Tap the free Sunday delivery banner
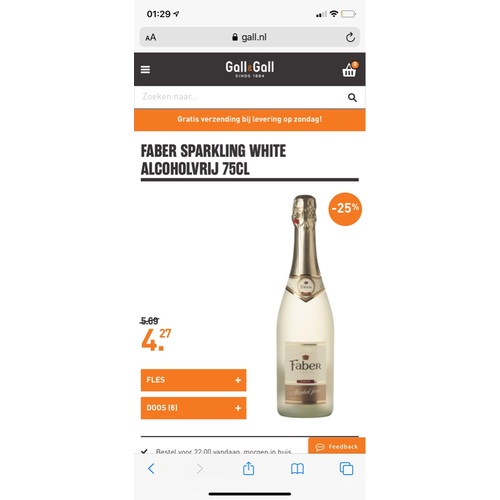 coord(250,119)
